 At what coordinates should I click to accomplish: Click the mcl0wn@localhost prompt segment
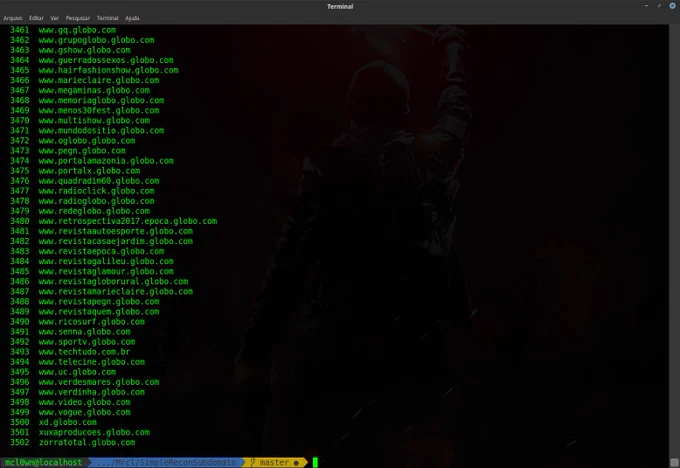click(43, 462)
